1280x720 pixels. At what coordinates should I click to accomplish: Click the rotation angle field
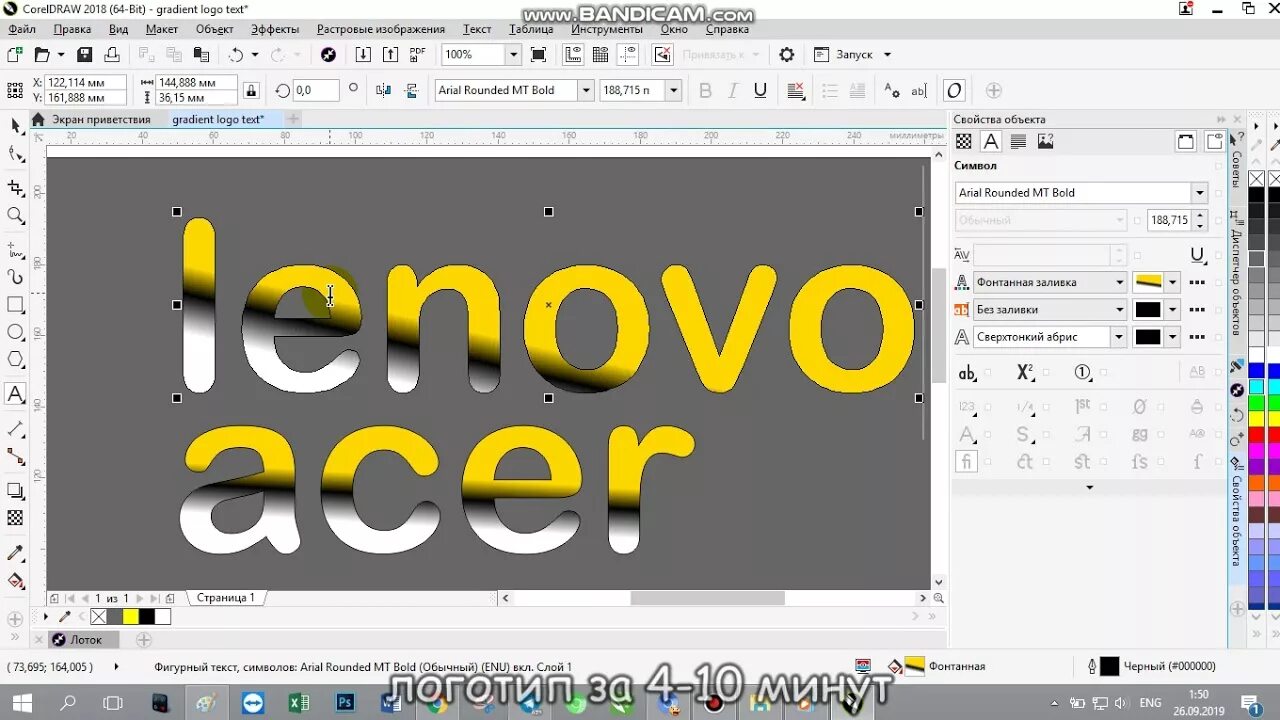pyautogui.click(x=315, y=90)
